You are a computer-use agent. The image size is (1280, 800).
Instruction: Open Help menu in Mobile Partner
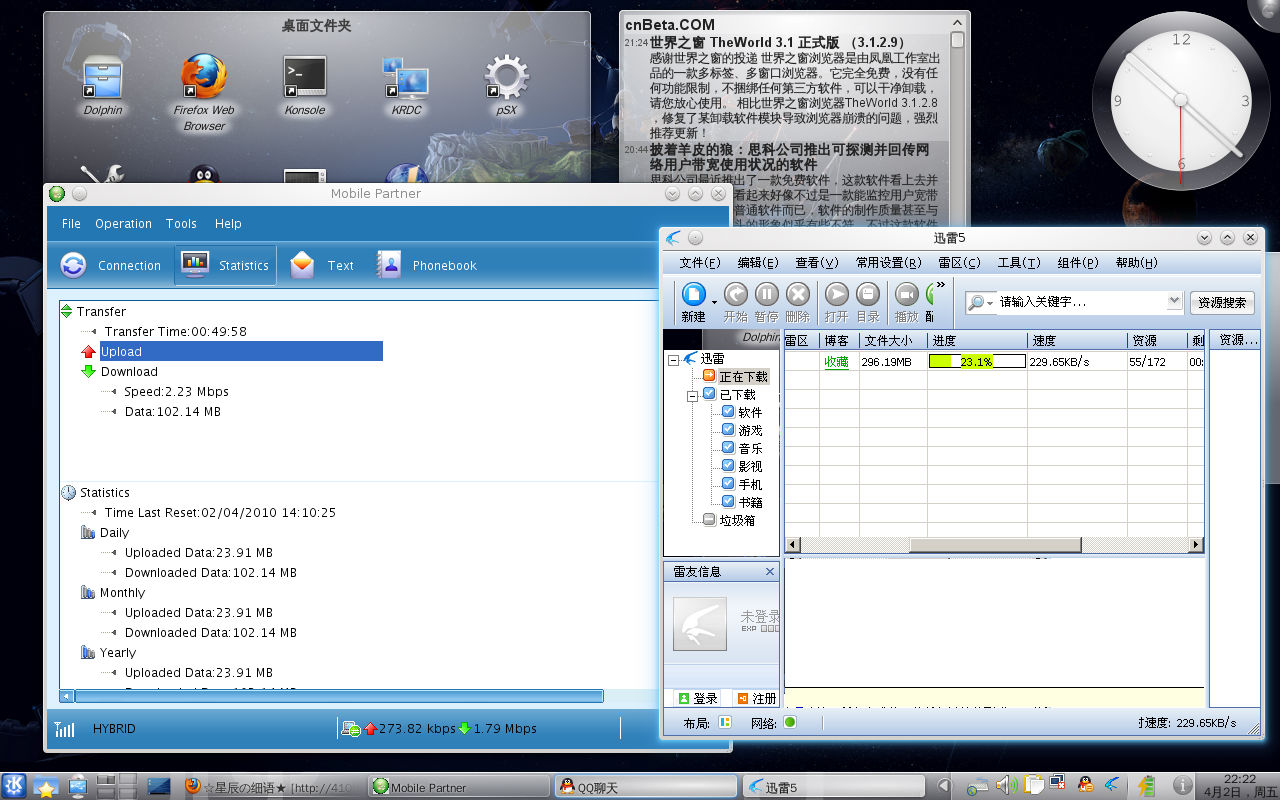point(228,223)
